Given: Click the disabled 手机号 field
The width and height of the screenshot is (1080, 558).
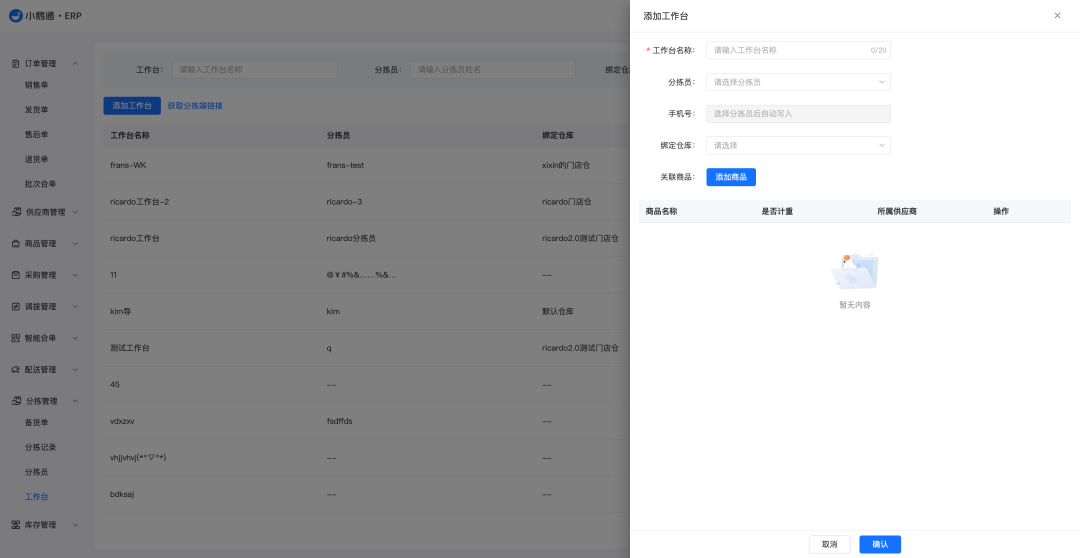Looking at the screenshot, I should [798, 114].
